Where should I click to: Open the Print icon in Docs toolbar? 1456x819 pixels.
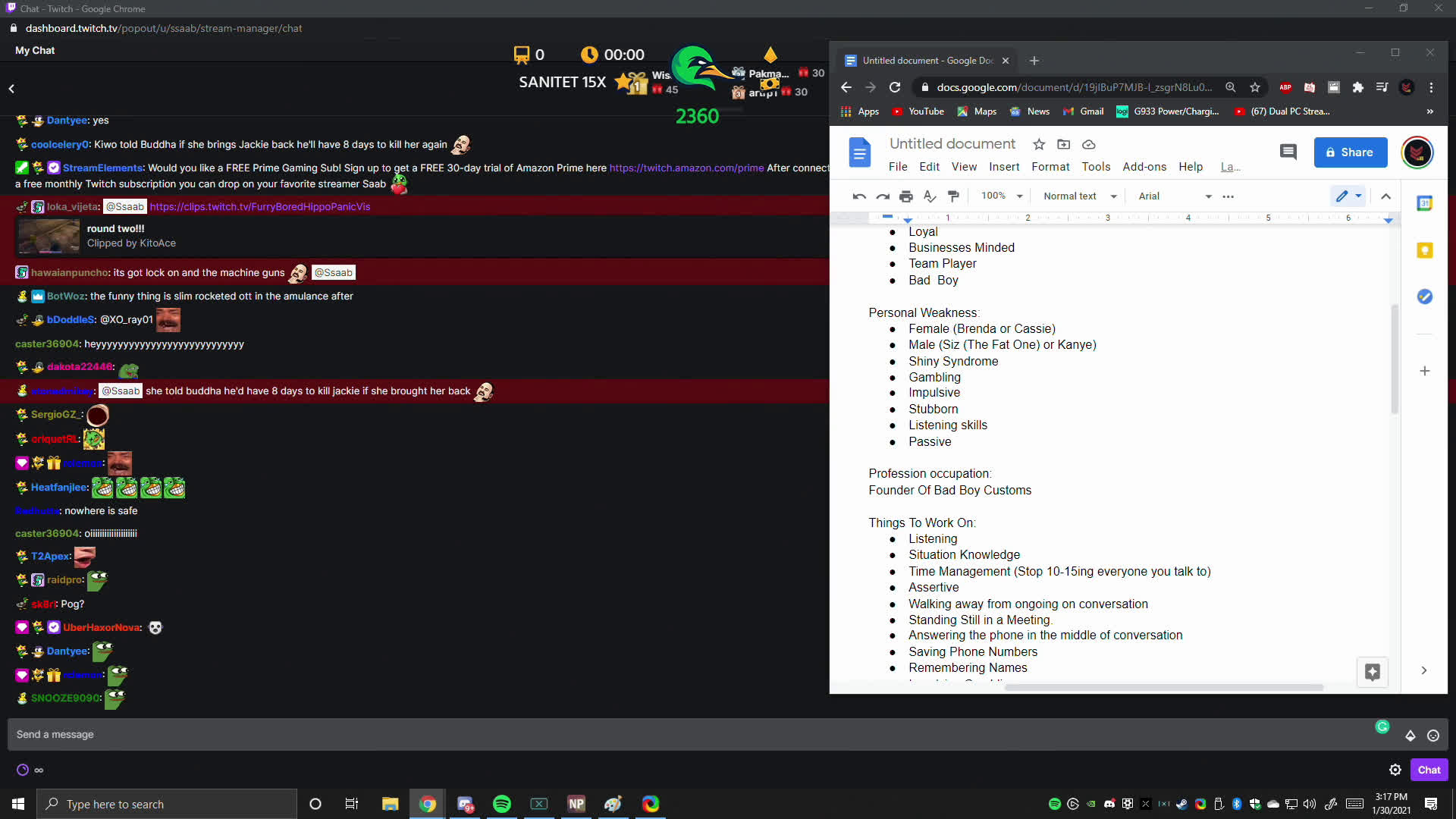905,196
